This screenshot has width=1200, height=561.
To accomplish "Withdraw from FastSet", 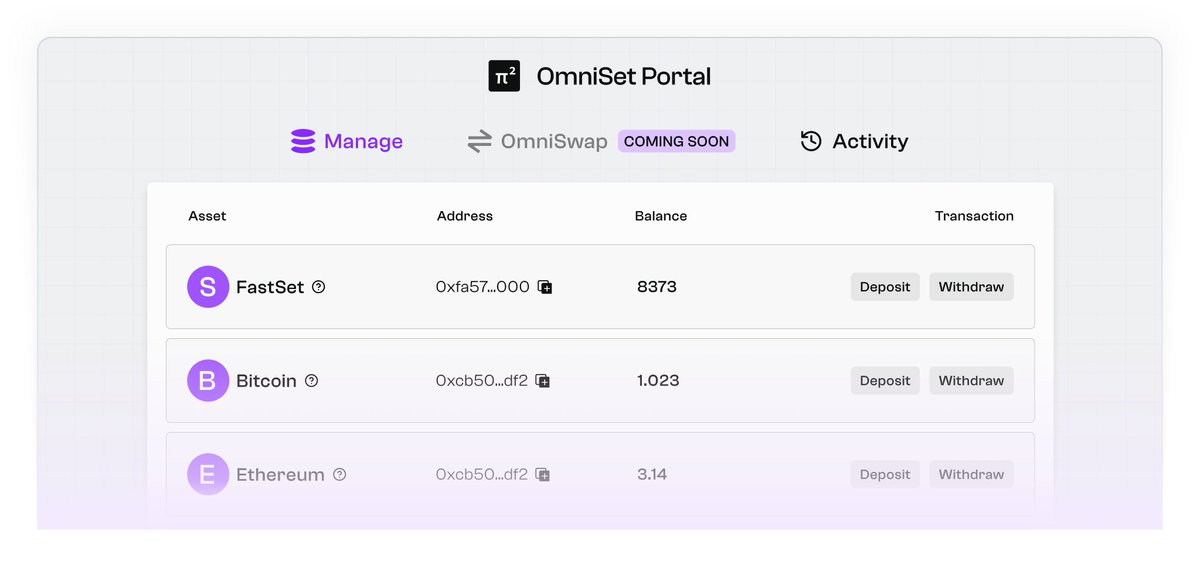I will (971, 287).
